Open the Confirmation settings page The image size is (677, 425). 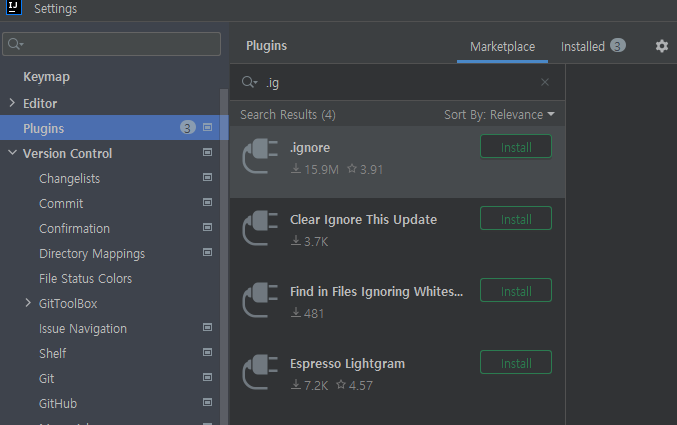(x=74, y=228)
